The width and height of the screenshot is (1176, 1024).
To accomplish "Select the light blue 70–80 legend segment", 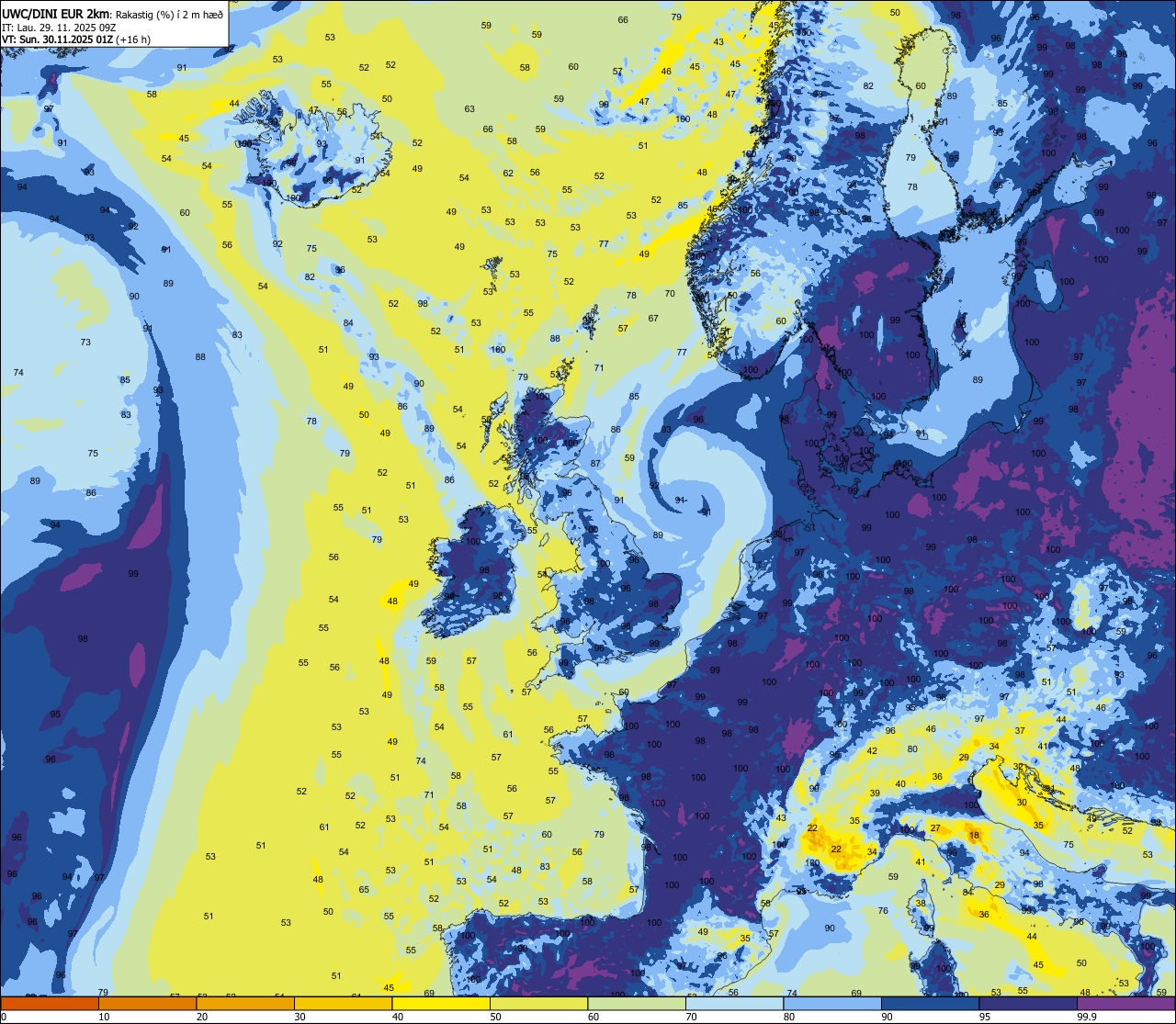I will tap(735, 1003).
